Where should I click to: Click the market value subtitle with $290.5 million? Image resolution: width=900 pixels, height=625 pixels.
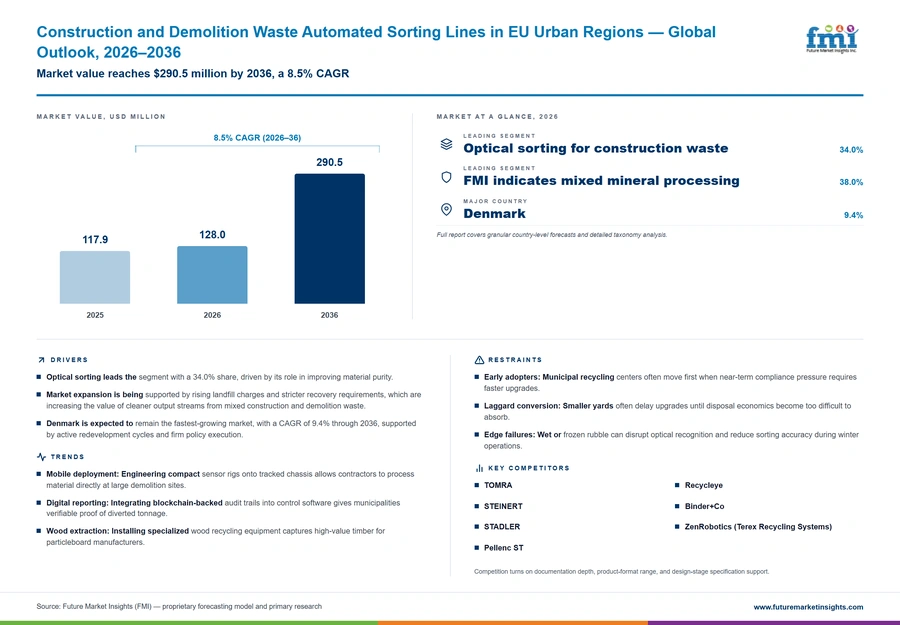(x=193, y=73)
